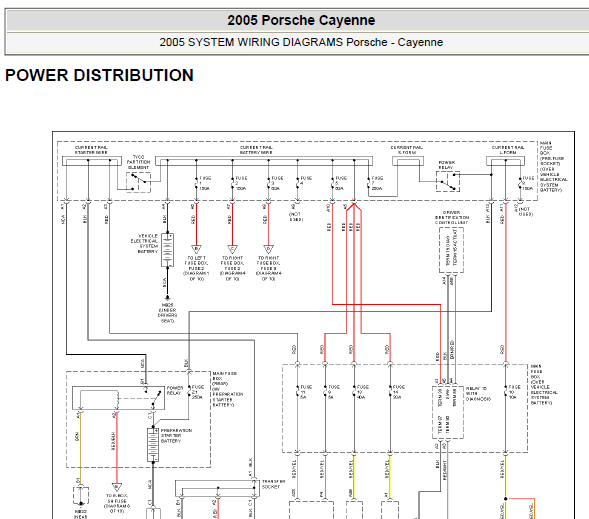This screenshot has width=589, height=519.
Task: Select the '2005 SYSTEM WIRING DIAGRAMS Porsche - Cayenne' subtitle
Action: (x=301, y=42)
